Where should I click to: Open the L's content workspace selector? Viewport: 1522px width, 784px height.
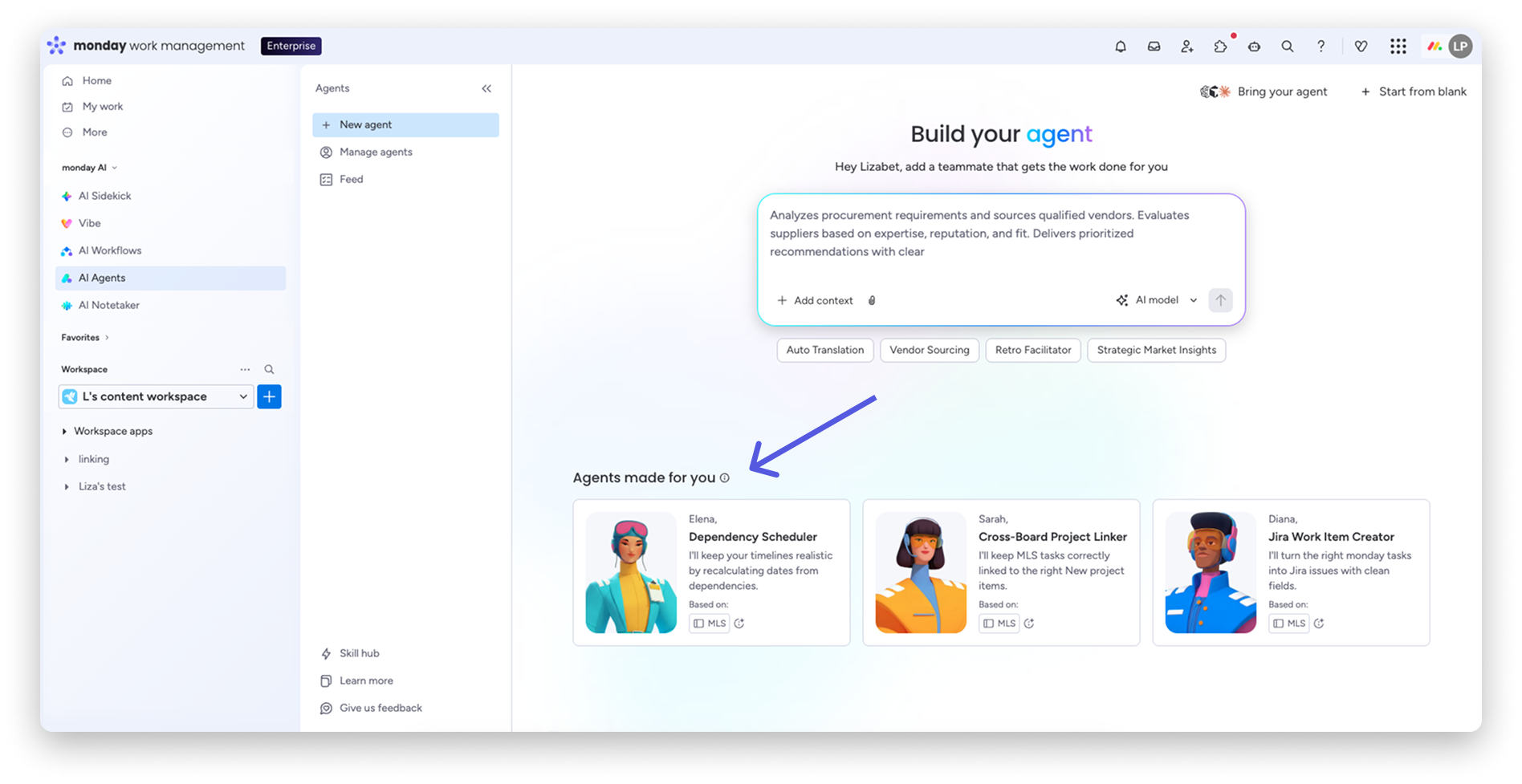pos(156,396)
